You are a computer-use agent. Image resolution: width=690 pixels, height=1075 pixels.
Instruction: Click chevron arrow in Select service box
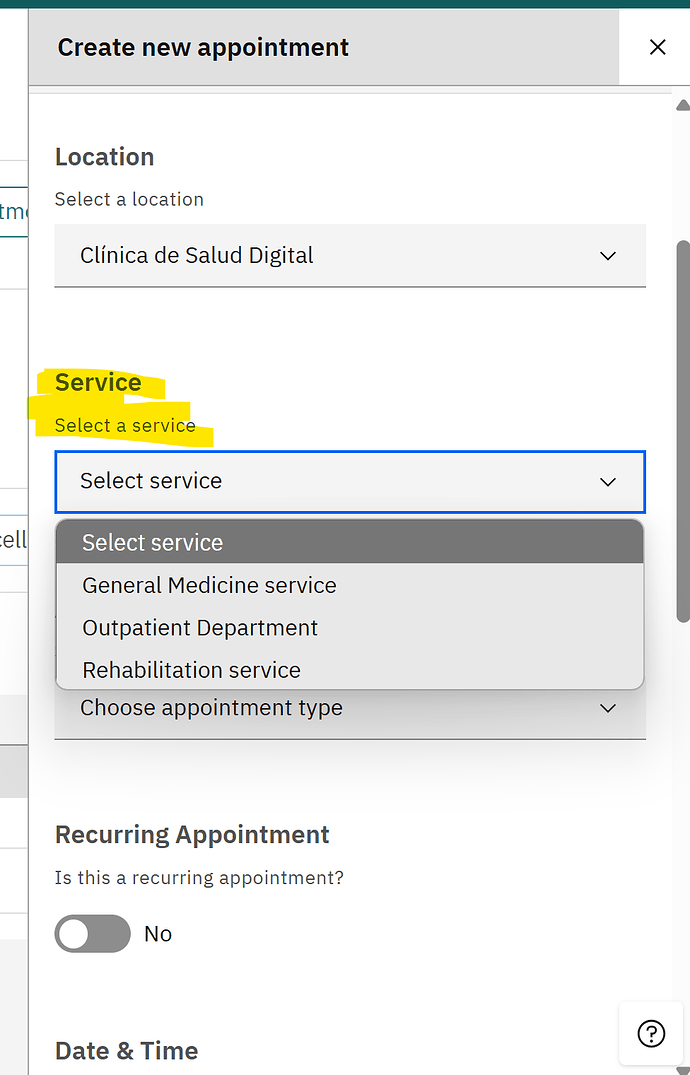pos(608,482)
